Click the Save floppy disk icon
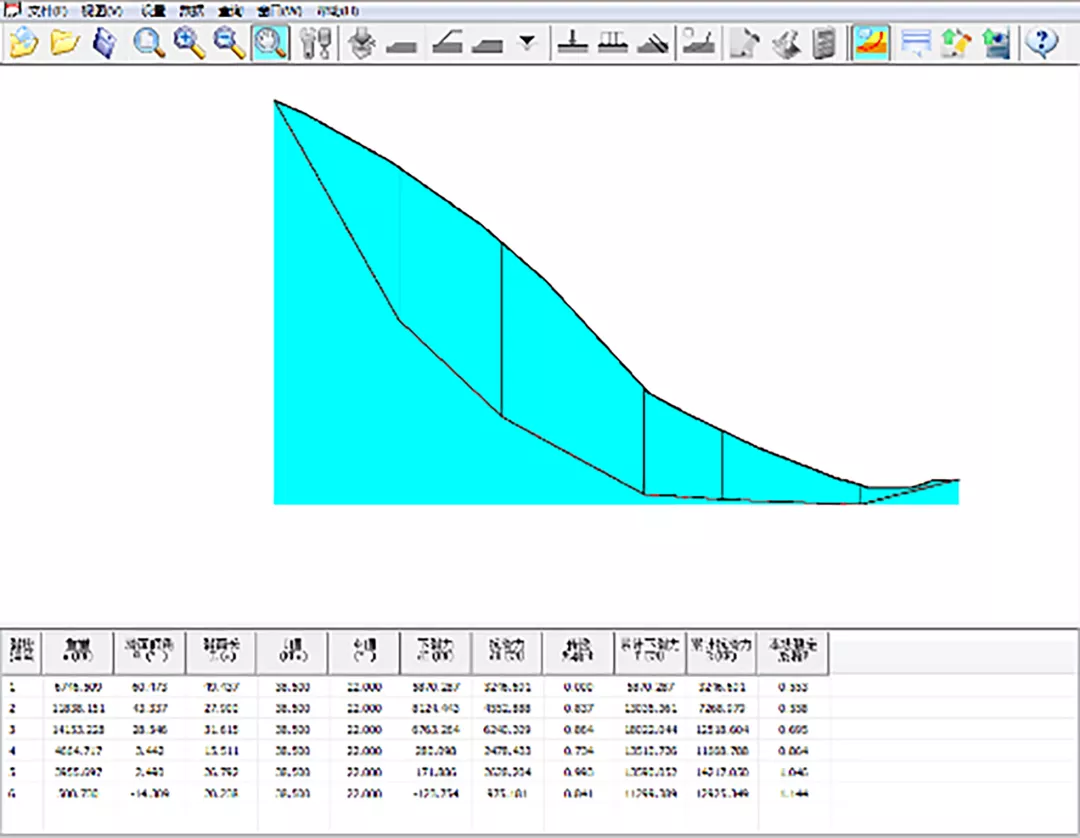 point(105,43)
